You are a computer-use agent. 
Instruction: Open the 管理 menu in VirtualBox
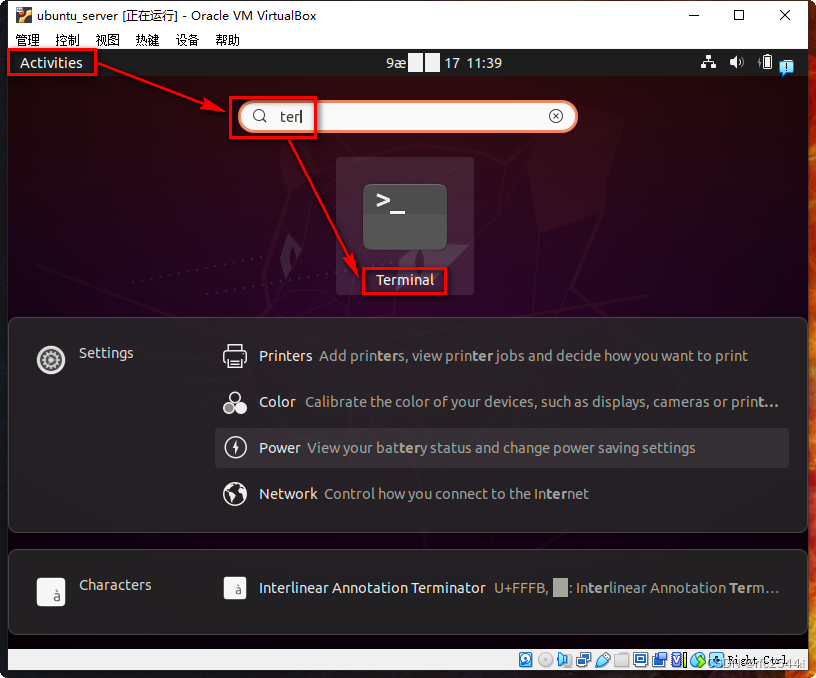27,40
